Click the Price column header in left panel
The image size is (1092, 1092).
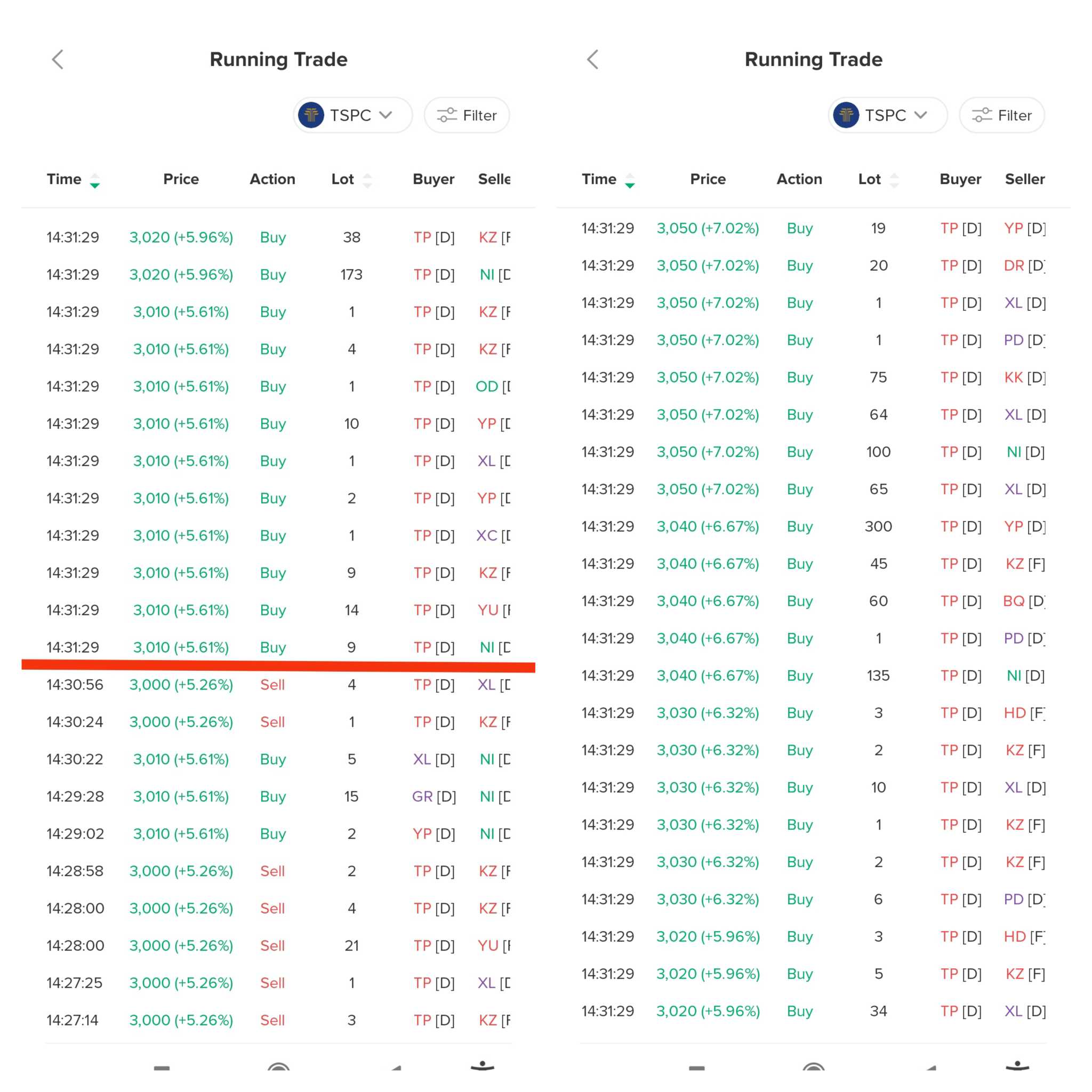181,179
